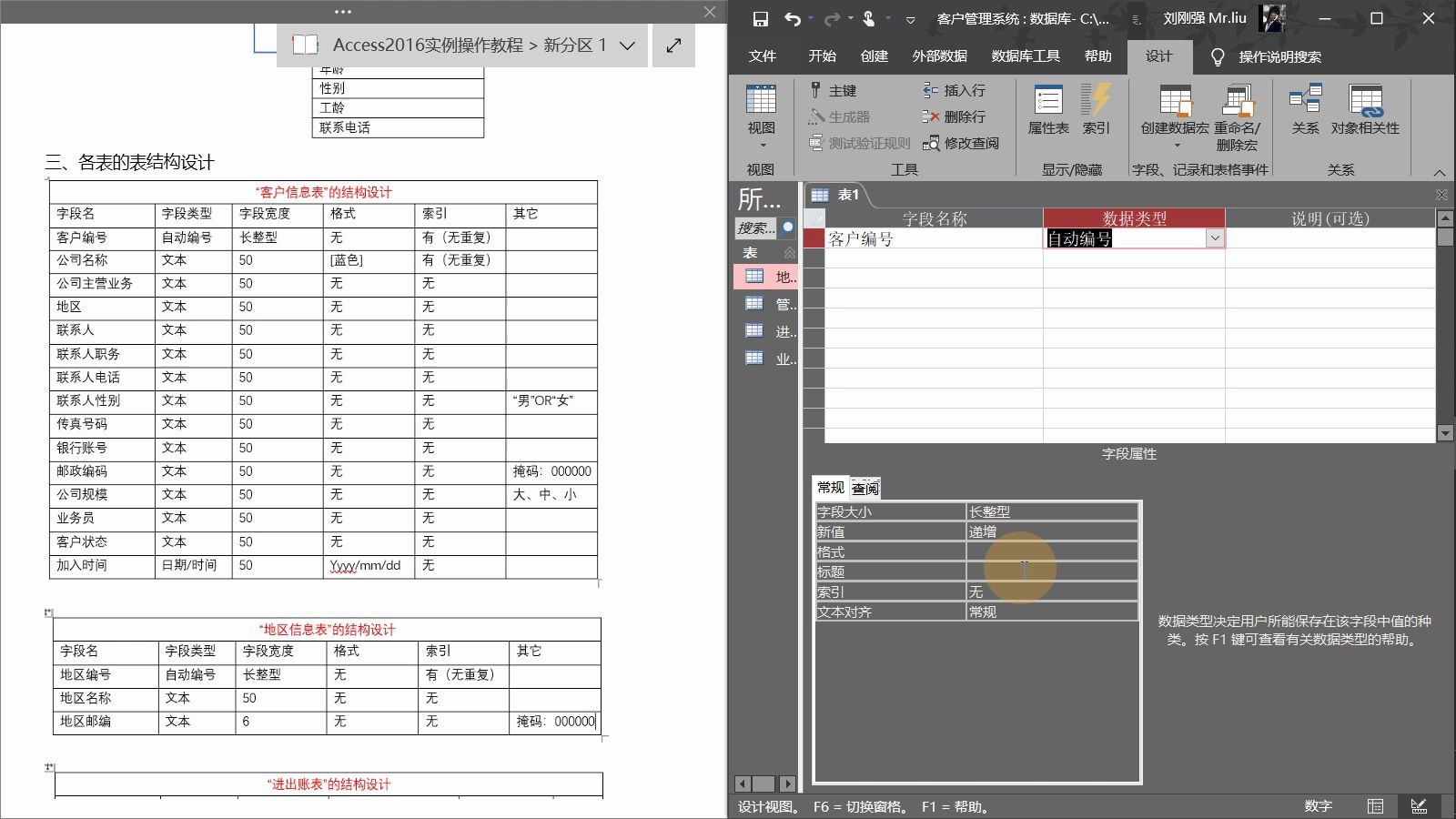Switch to Datasheet view status bar icon
This screenshot has height=819, width=1456.
click(x=1375, y=806)
